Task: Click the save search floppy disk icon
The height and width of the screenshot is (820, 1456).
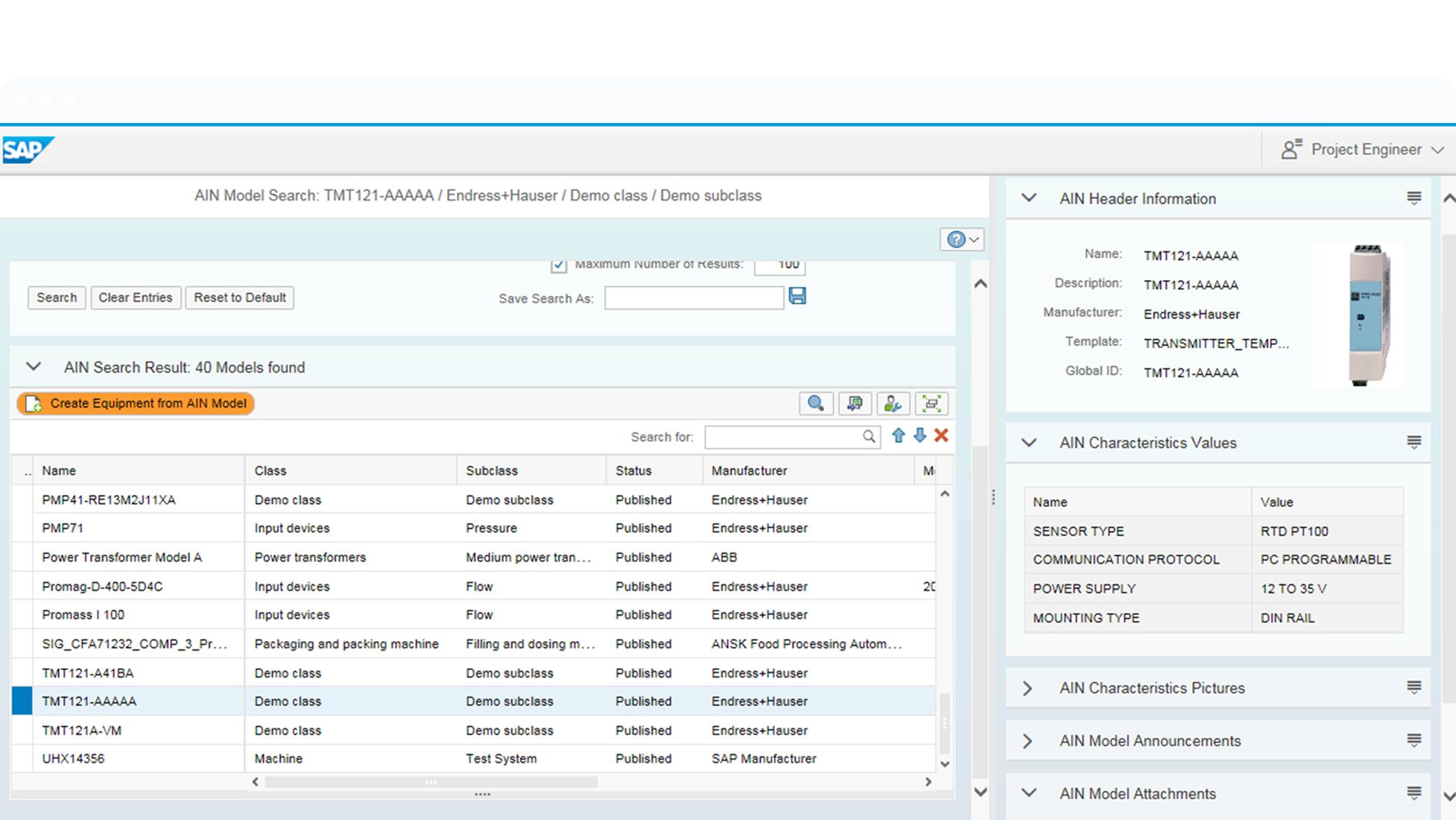Action: 797,297
